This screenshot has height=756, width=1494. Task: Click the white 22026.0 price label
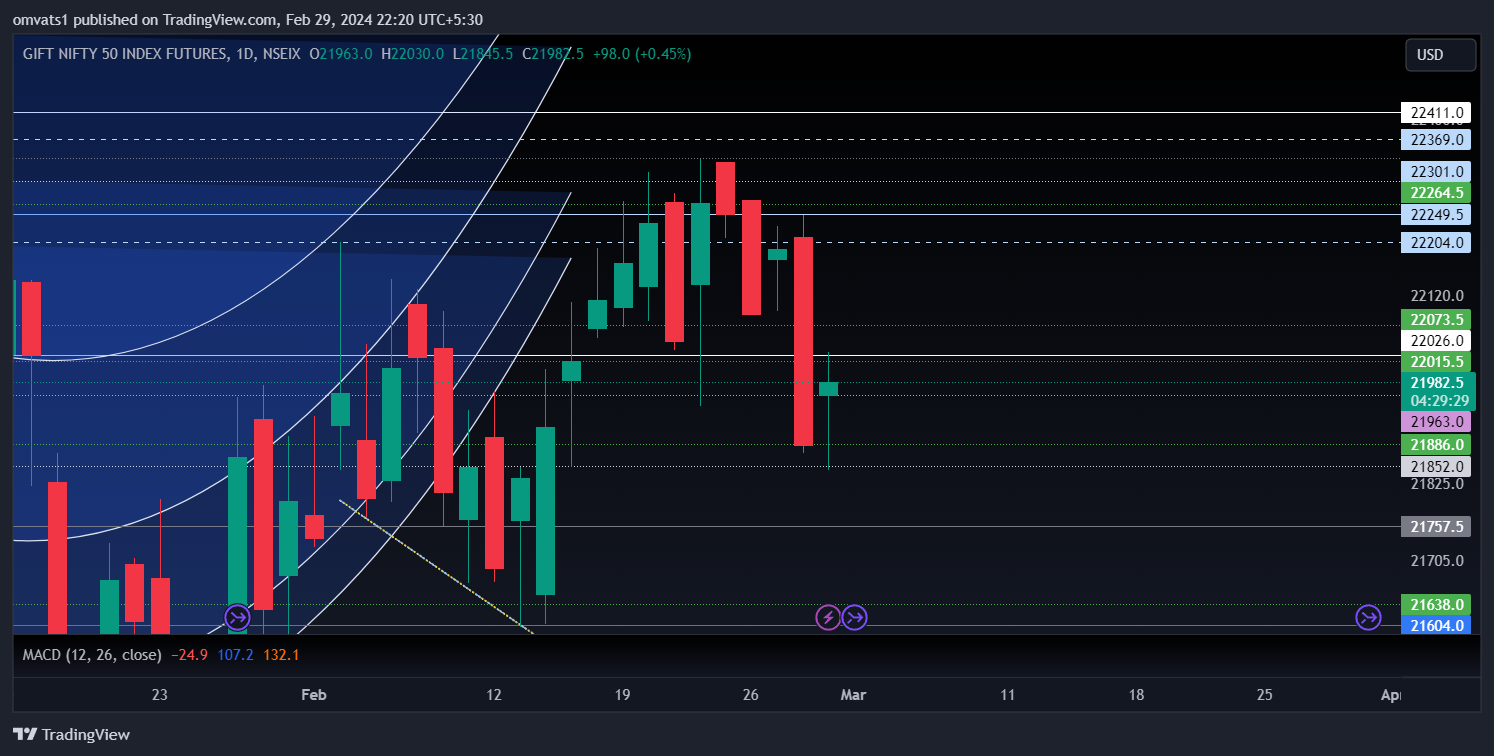pos(1436,341)
